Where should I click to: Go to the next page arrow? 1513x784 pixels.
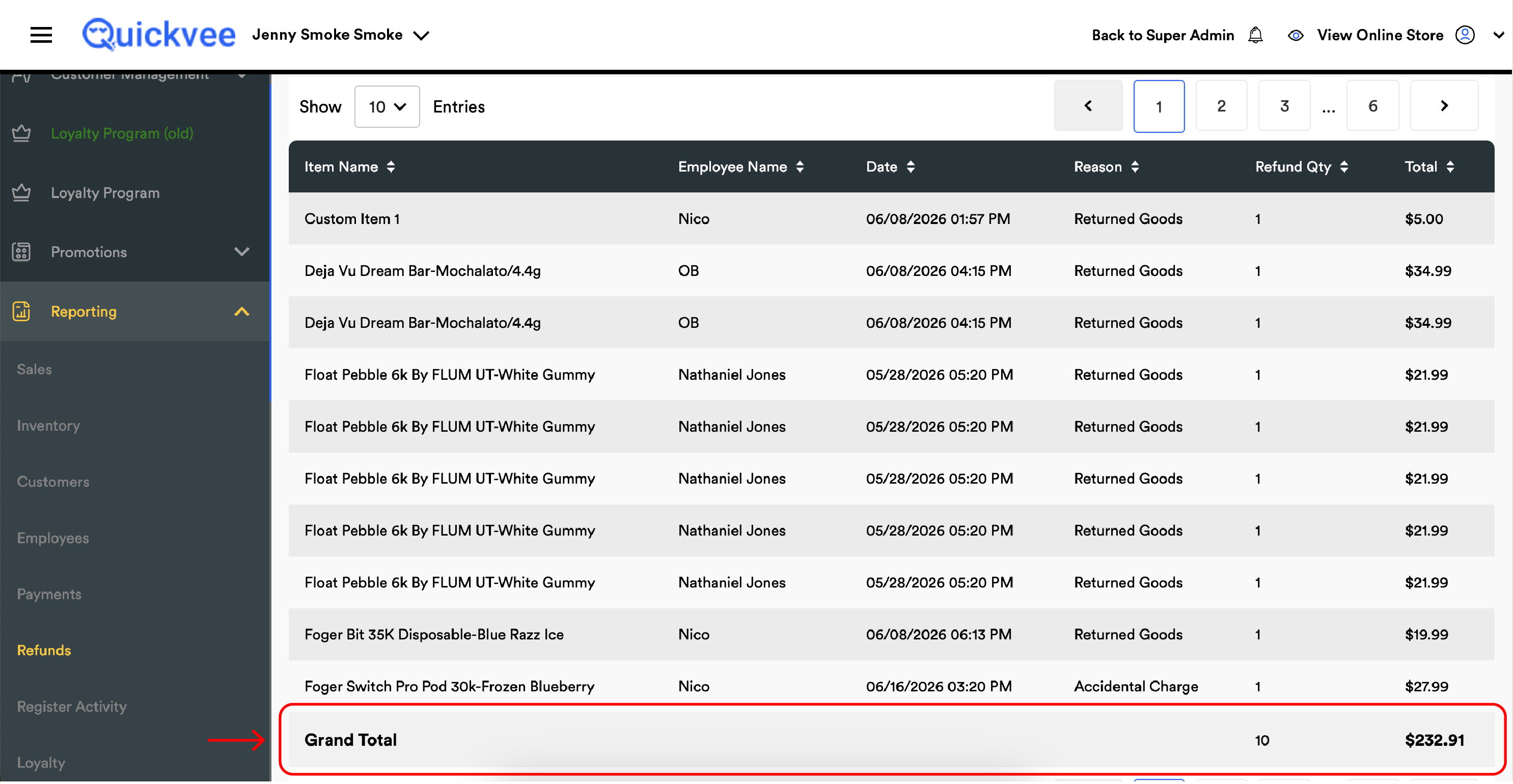(1444, 106)
